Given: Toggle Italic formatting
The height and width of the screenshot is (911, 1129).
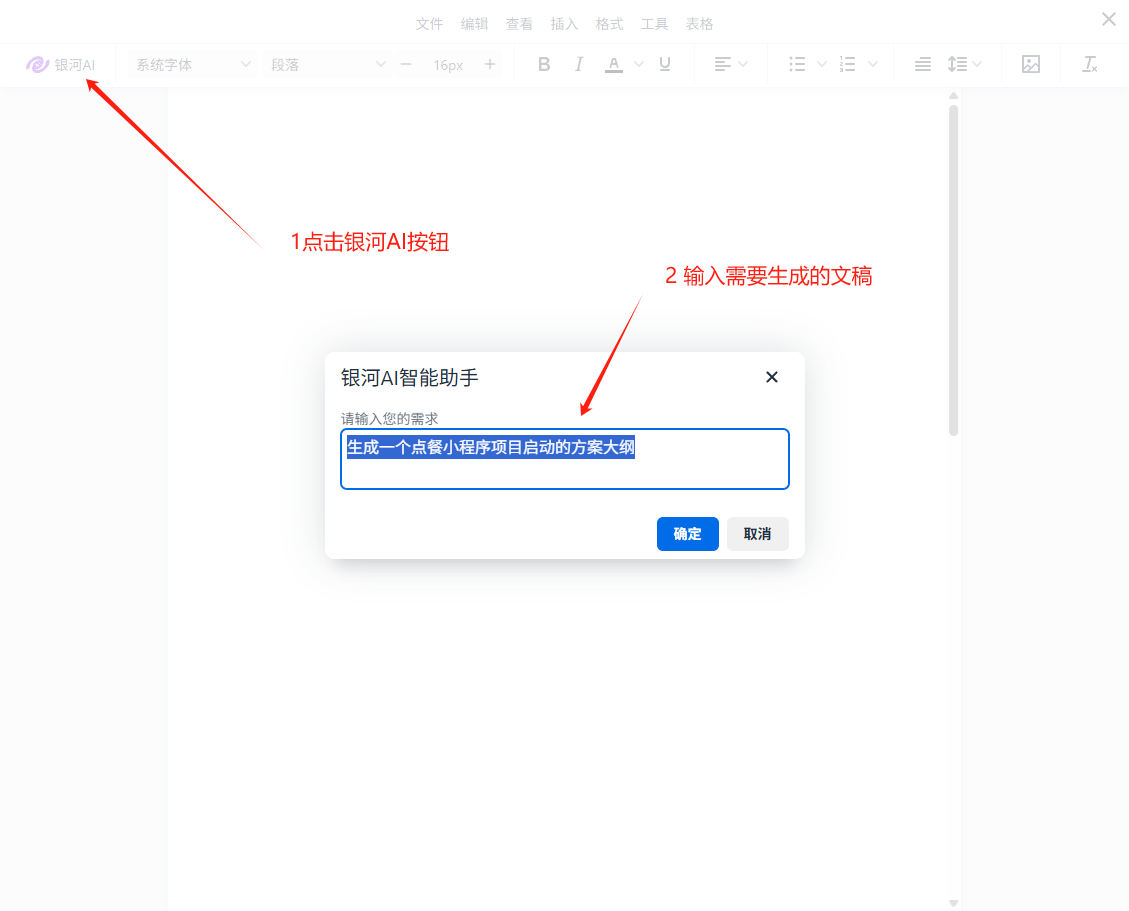Looking at the screenshot, I should point(578,65).
